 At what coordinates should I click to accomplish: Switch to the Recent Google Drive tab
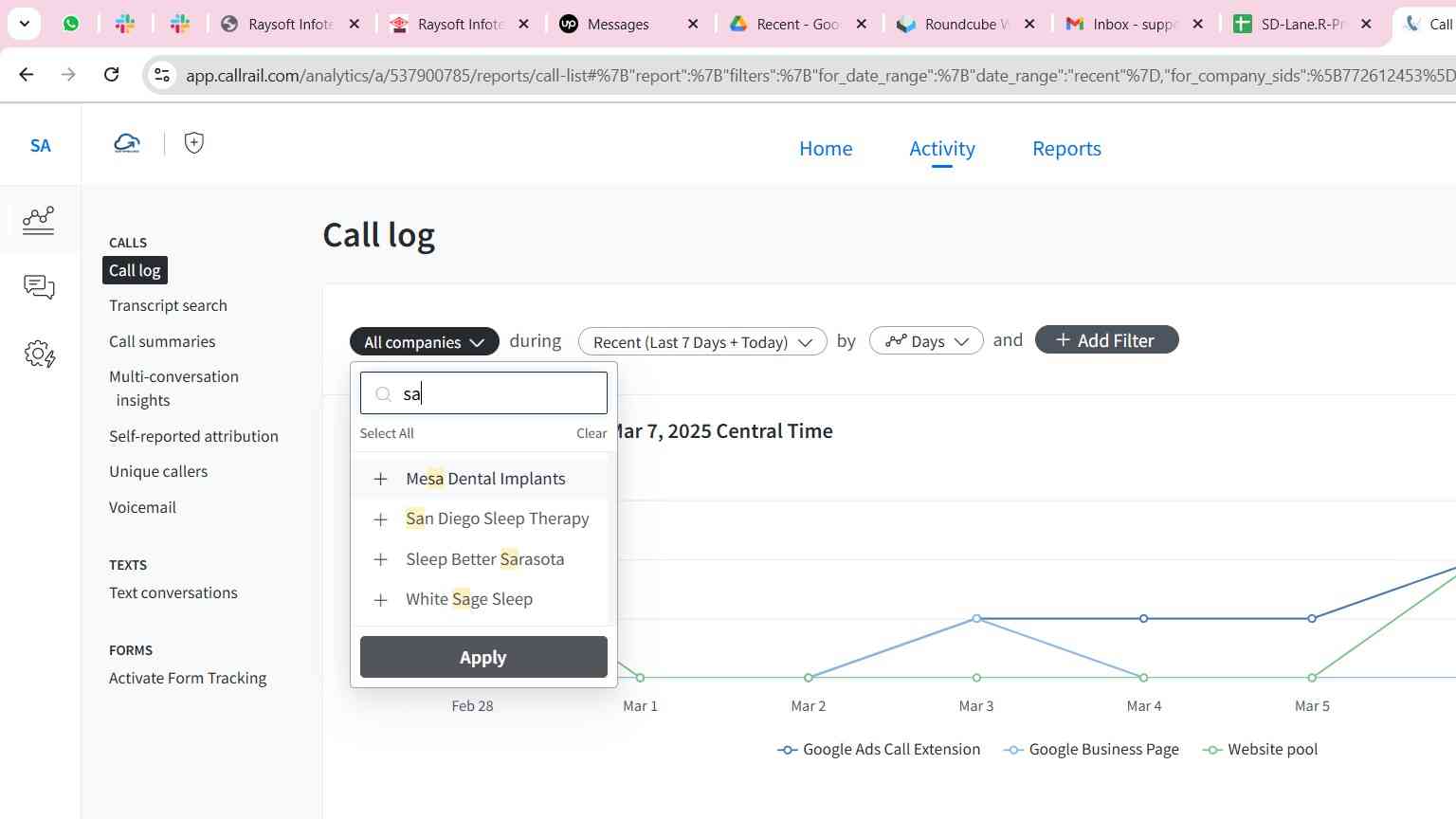pyautogui.click(x=787, y=24)
